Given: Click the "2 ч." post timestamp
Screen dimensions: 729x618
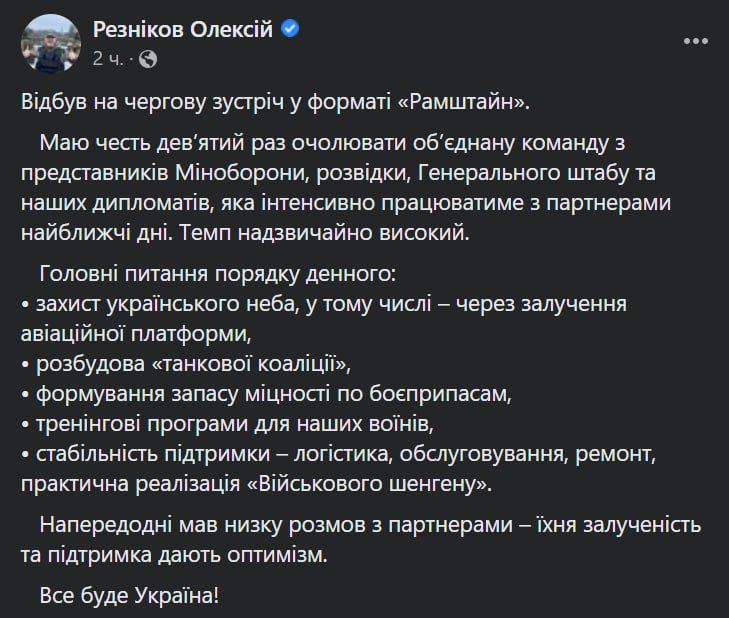Looking at the screenshot, I should coord(108,59).
